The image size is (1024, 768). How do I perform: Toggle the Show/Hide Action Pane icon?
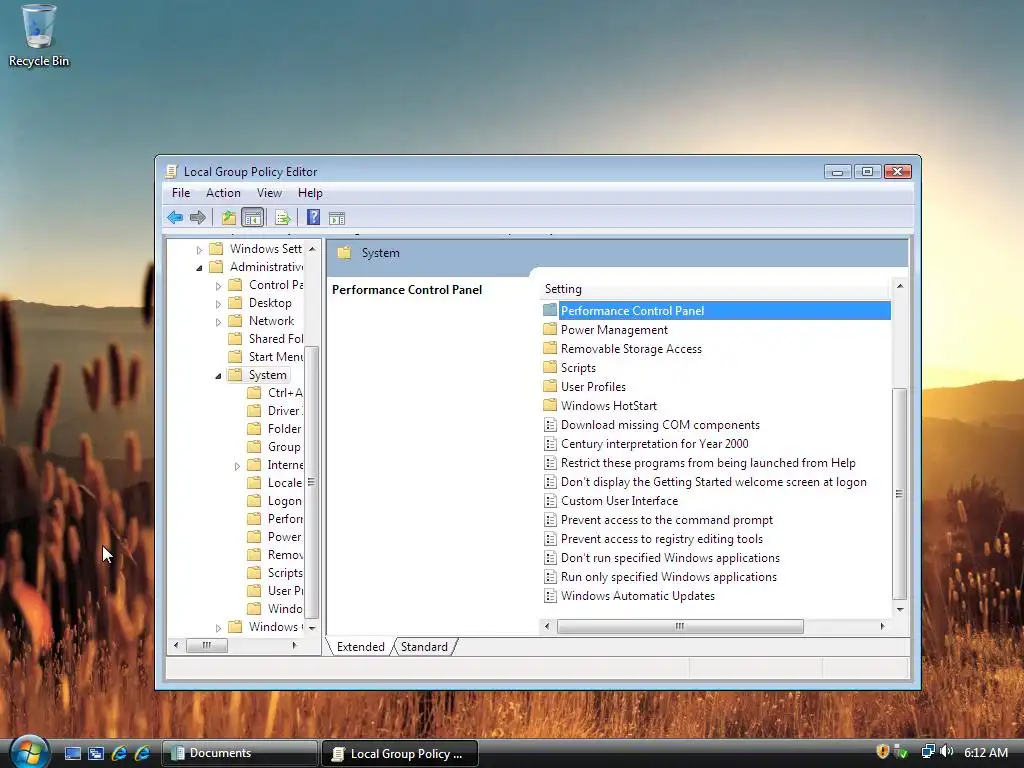coord(337,218)
